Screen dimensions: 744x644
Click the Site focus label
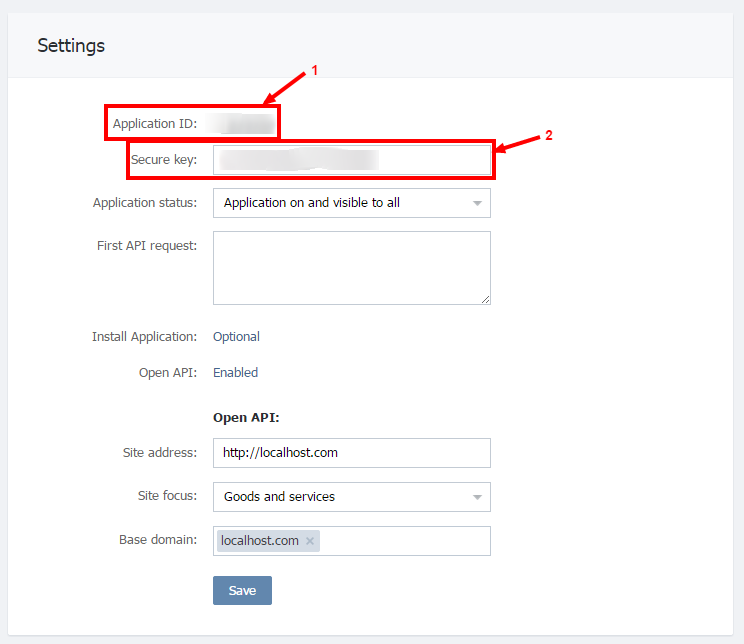tap(167, 495)
